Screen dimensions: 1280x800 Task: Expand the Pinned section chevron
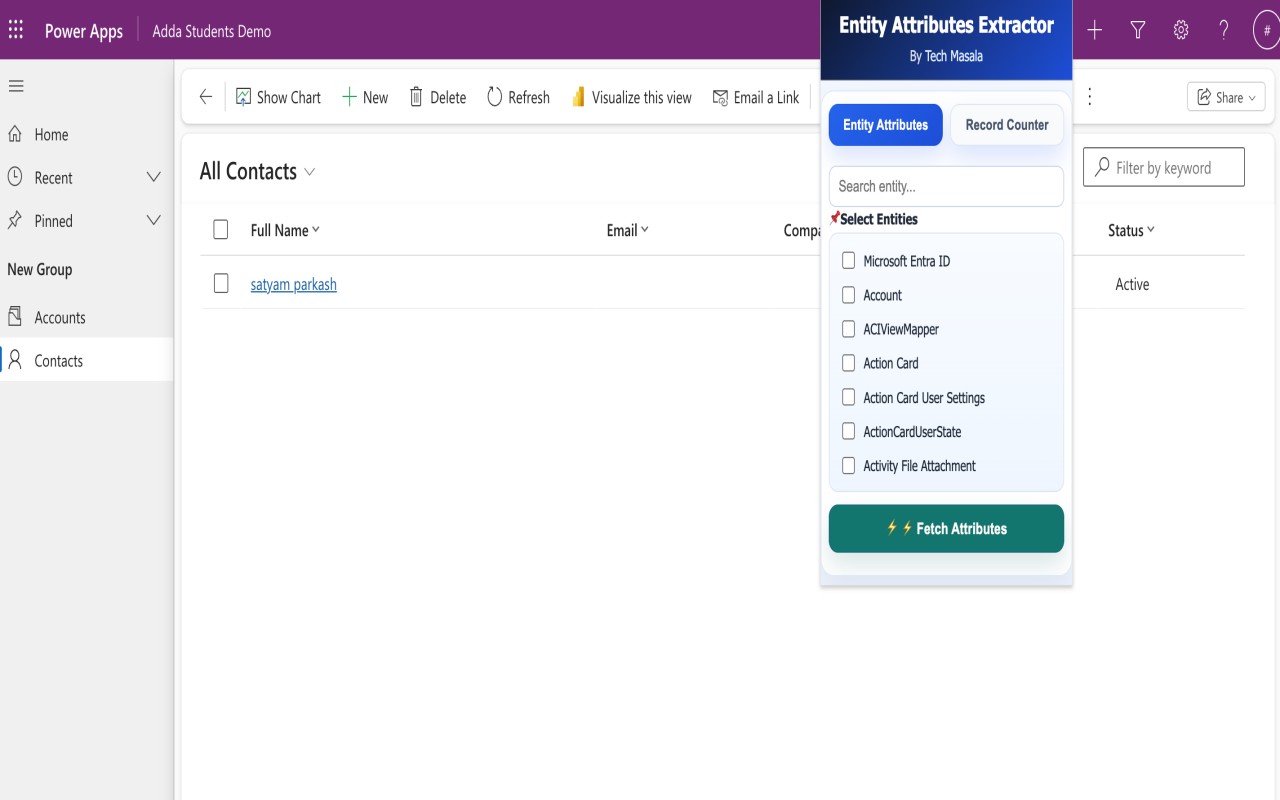[153, 221]
